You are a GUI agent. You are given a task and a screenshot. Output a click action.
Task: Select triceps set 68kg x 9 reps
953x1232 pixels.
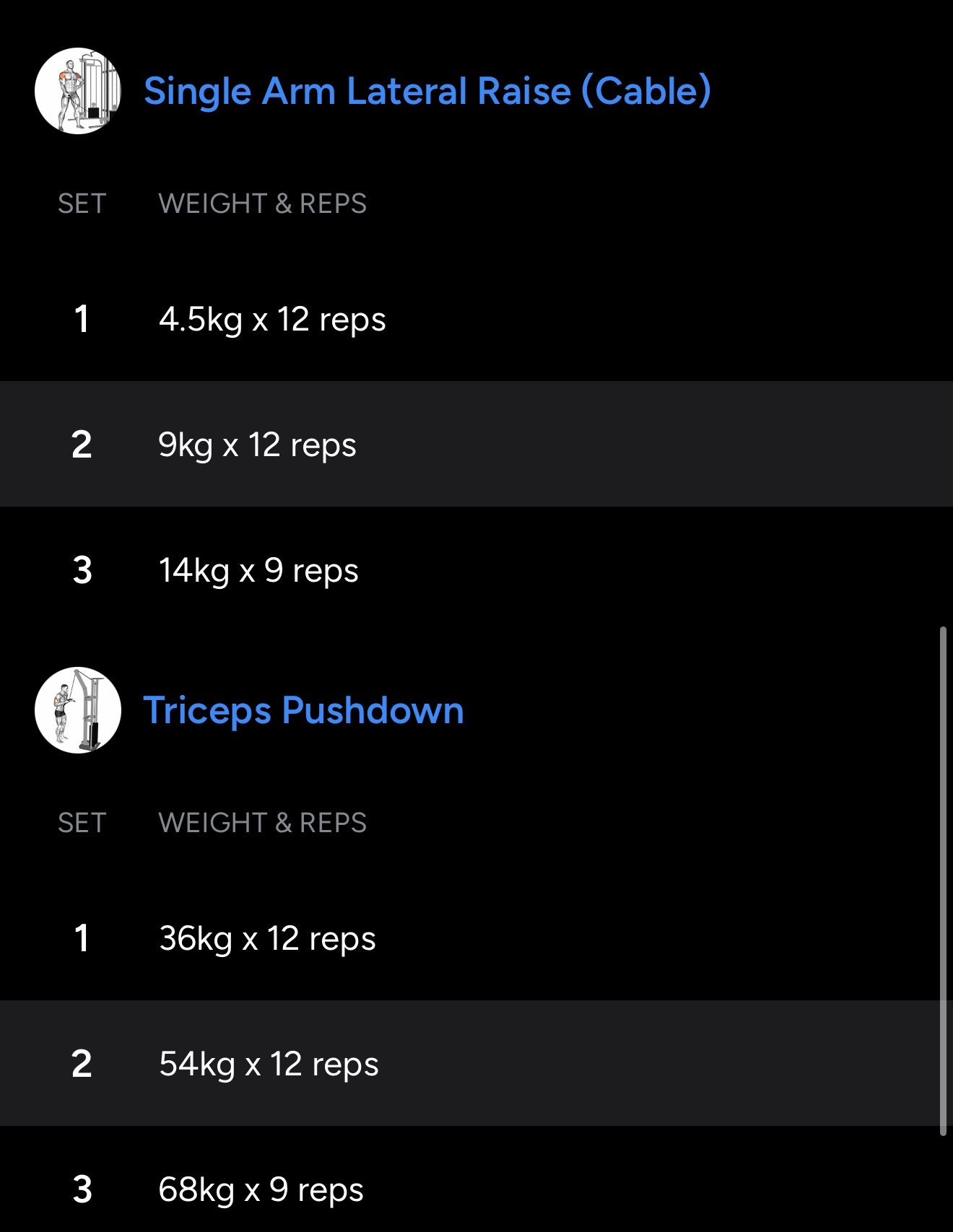coord(261,1189)
